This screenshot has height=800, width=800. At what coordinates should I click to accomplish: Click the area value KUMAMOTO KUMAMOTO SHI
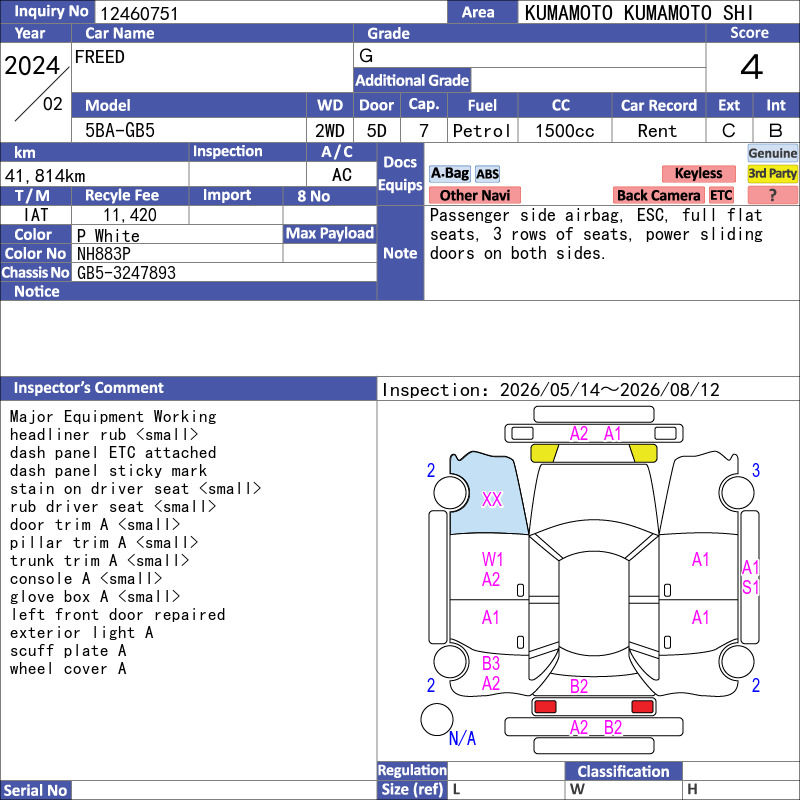tap(638, 13)
